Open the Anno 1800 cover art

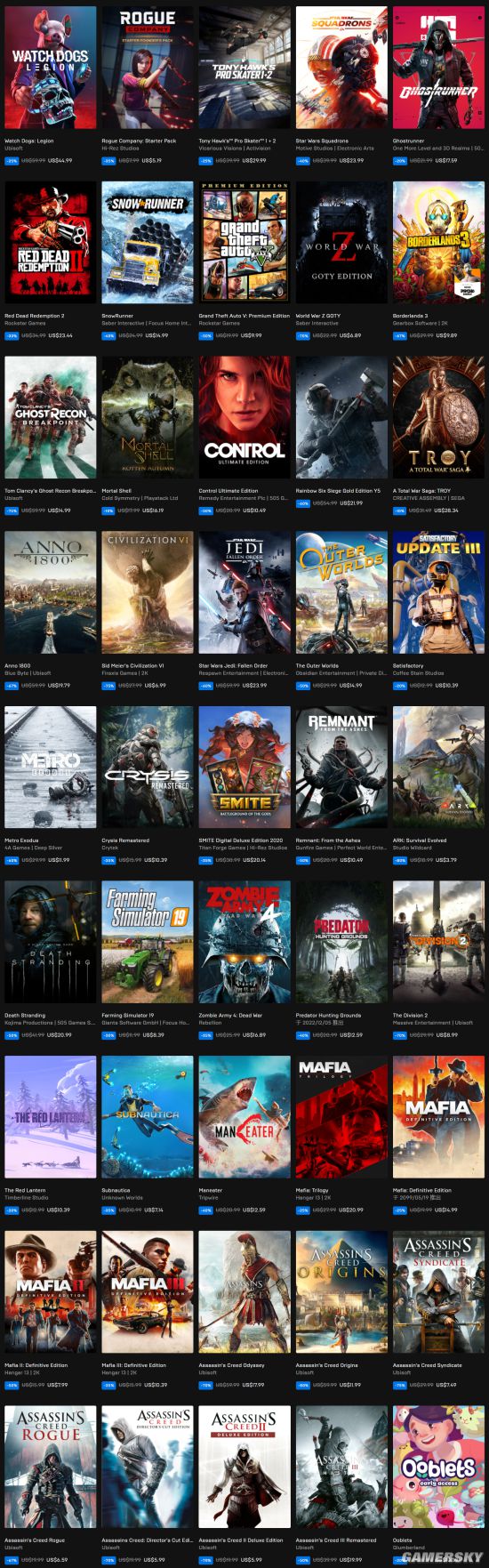(51, 593)
